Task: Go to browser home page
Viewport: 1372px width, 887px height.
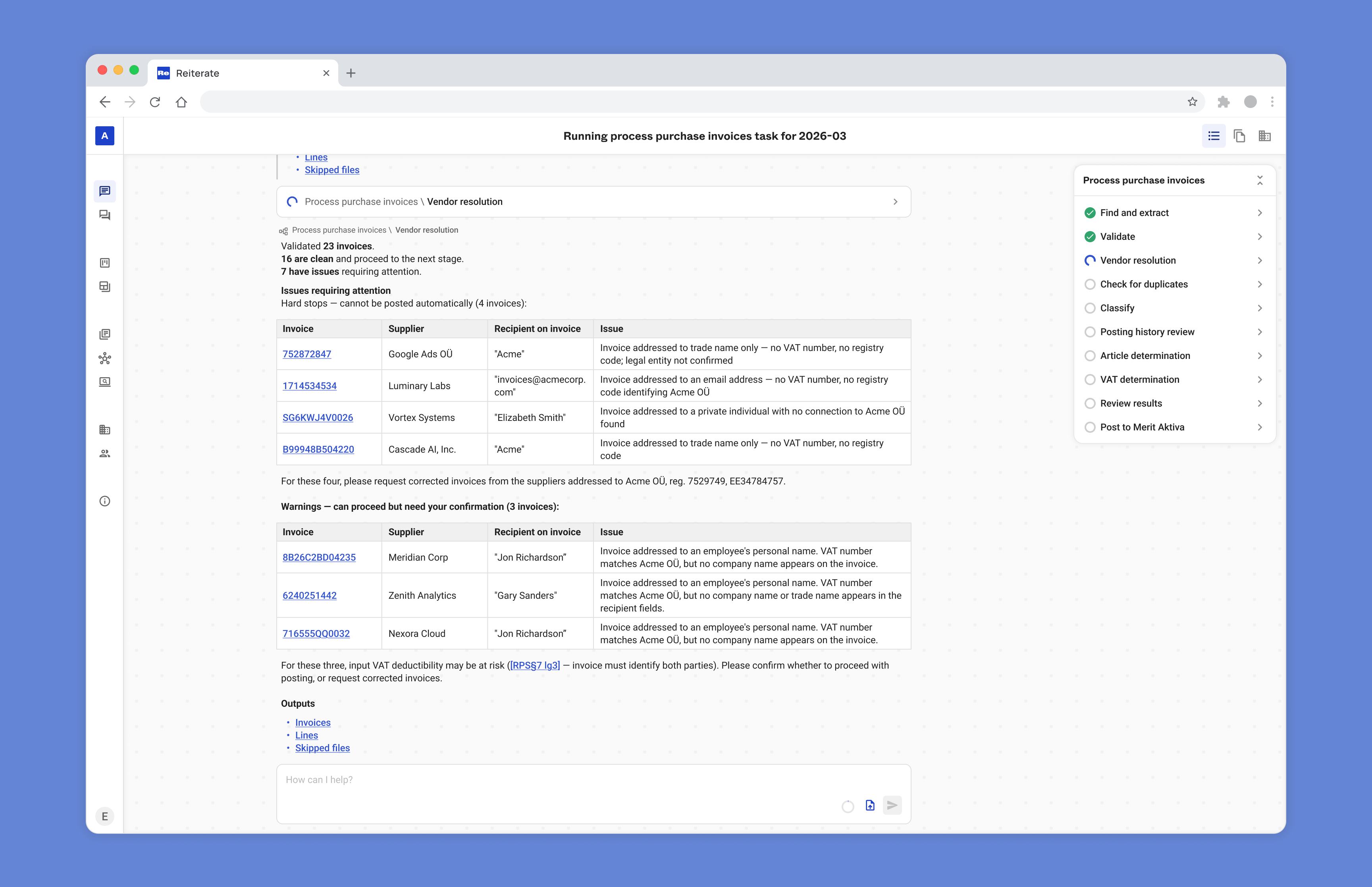Action: (x=181, y=102)
